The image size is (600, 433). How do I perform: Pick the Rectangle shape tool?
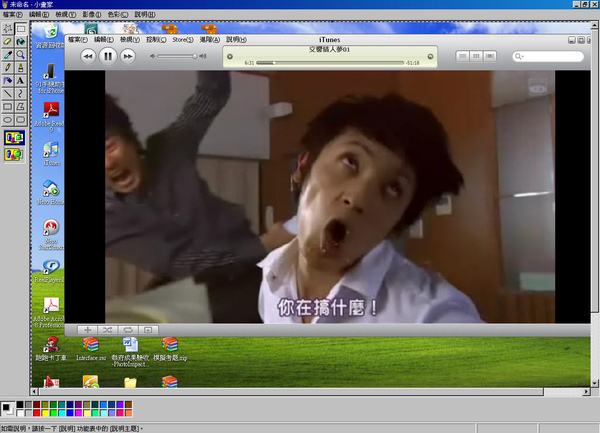7,106
